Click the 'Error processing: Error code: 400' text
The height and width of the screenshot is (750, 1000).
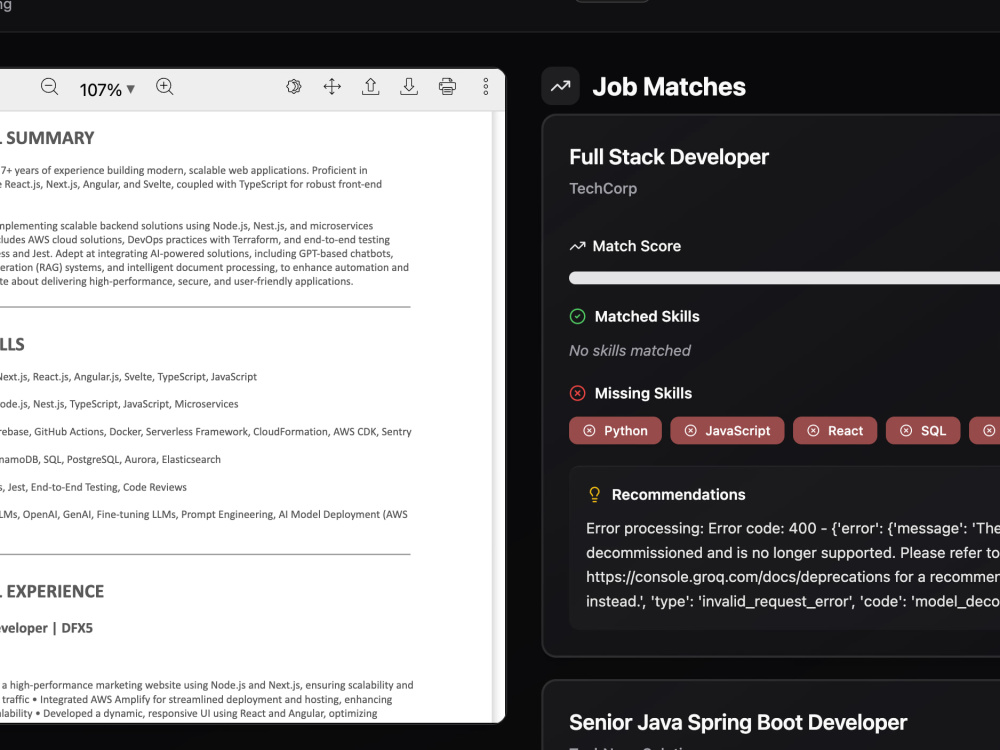click(701, 528)
